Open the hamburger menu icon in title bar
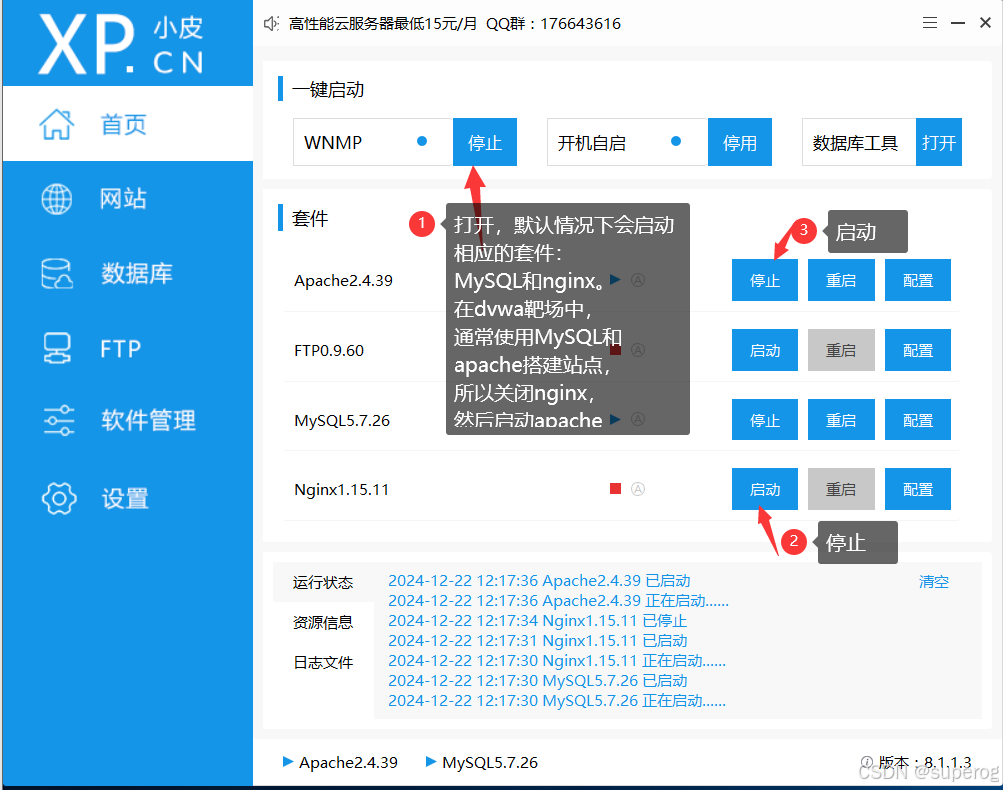 930,23
